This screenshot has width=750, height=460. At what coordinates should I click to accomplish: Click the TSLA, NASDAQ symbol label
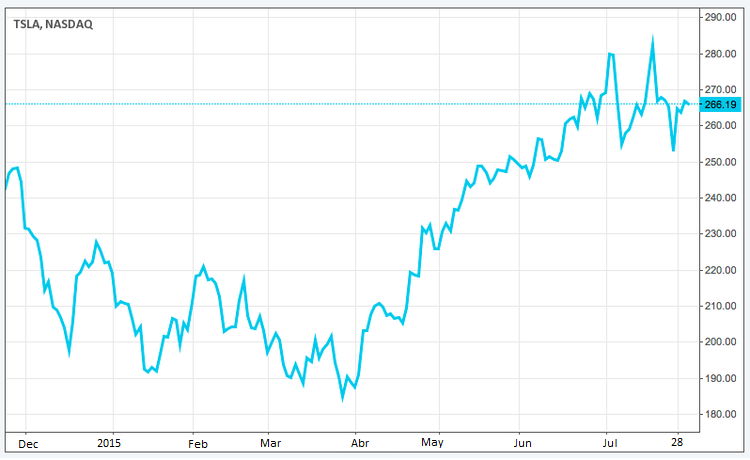coord(53,25)
